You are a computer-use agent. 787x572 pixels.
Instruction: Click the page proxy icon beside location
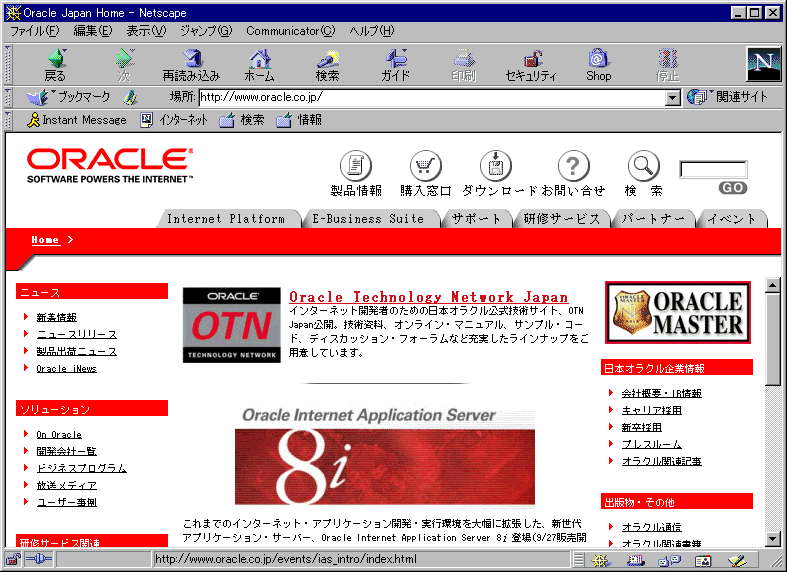[x=131, y=97]
